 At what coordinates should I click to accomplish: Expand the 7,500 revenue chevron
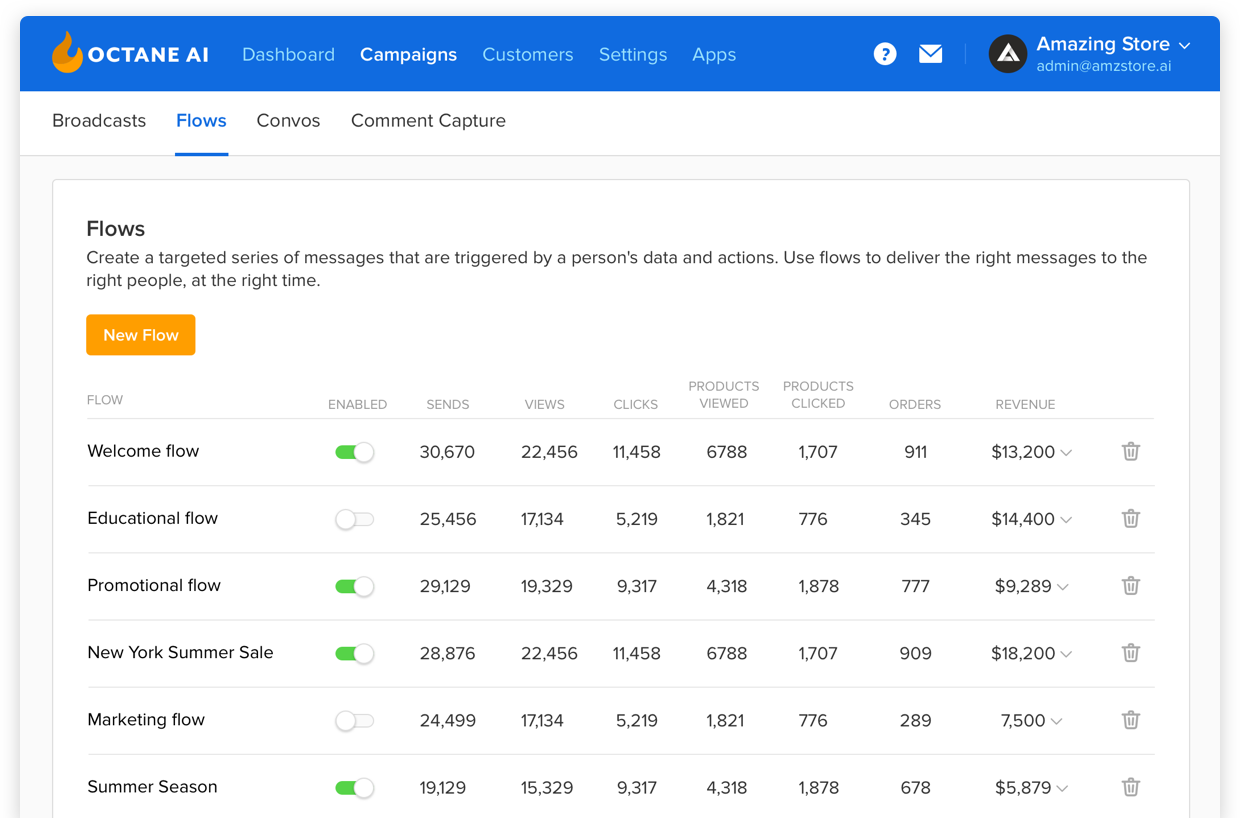click(x=1057, y=721)
